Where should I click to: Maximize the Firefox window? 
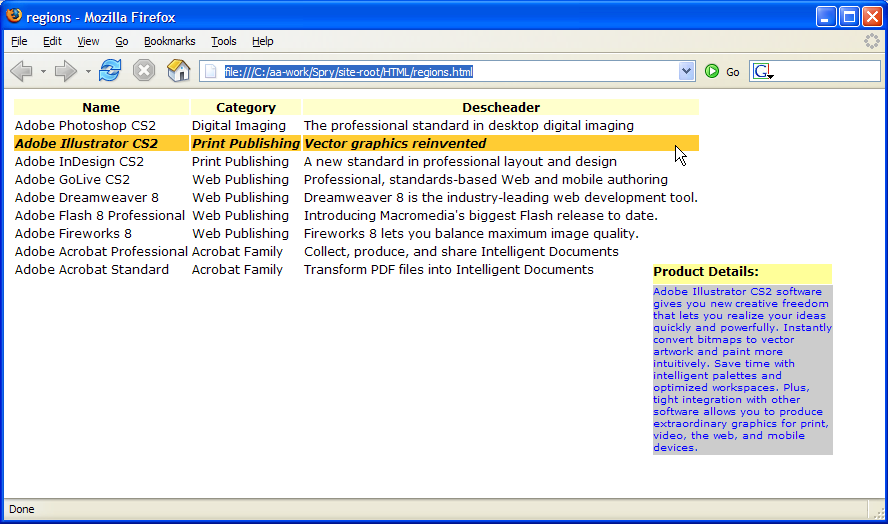coord(849,17)
